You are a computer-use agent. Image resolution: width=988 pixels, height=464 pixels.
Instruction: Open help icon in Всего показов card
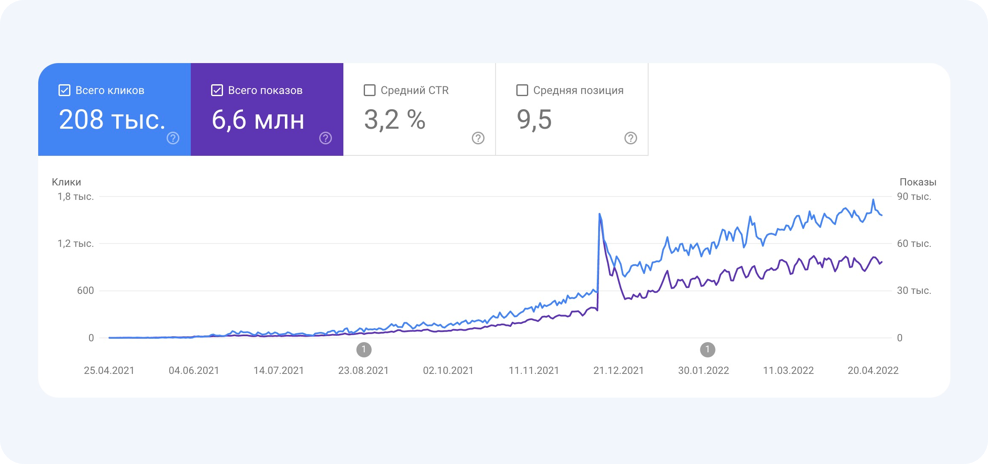325,138
